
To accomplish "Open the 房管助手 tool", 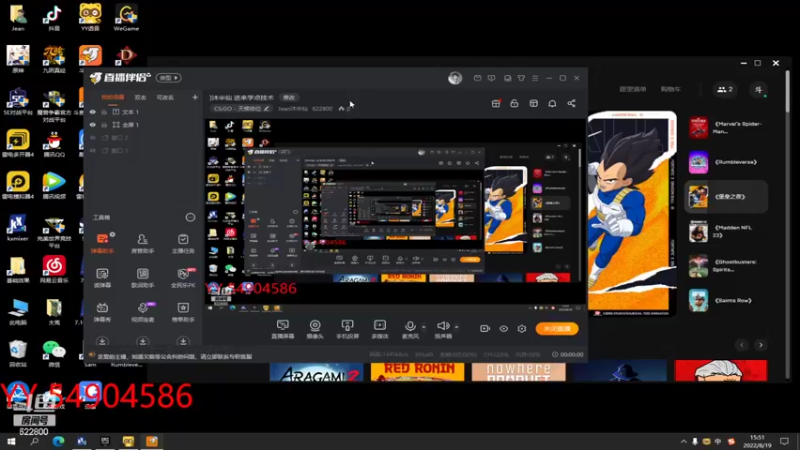I will pyautogui.click(x=142, y=243).
